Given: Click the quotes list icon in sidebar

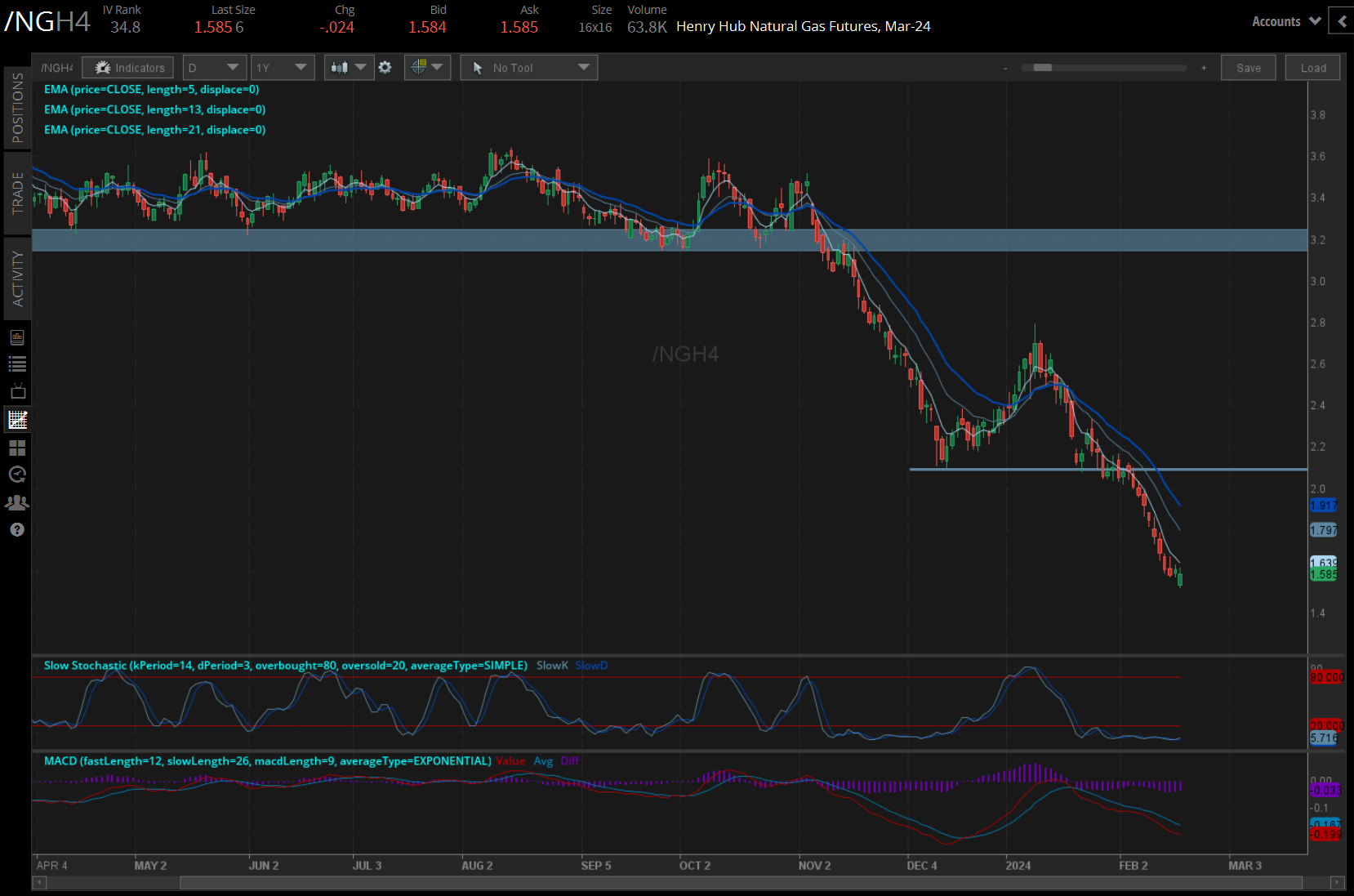Looking at the screenshot, I should (x=17, y=364).
